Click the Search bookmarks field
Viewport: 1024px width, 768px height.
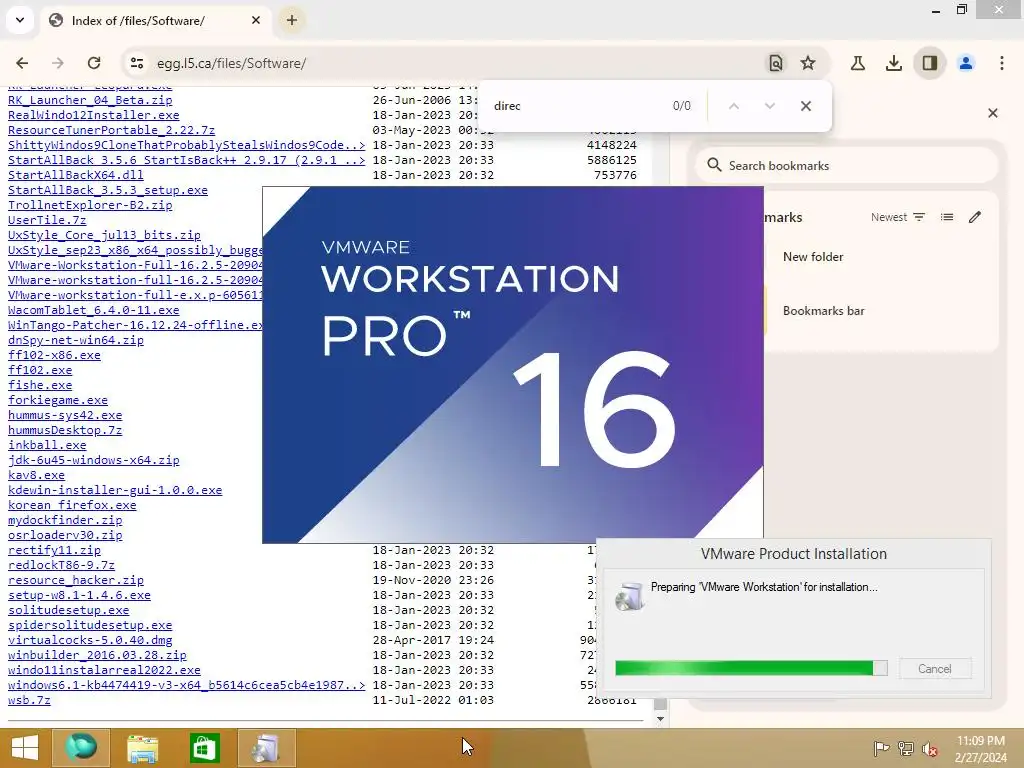point(847,166)
